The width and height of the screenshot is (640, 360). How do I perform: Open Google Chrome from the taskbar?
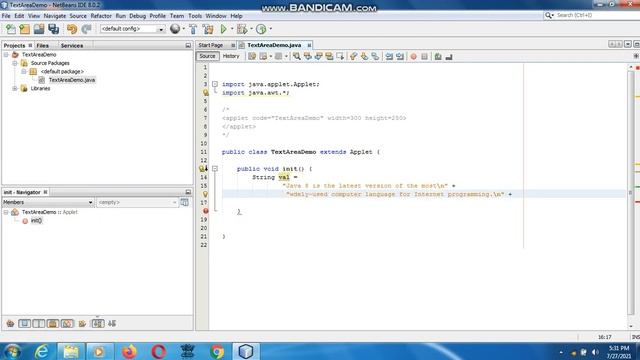[217, 351]
